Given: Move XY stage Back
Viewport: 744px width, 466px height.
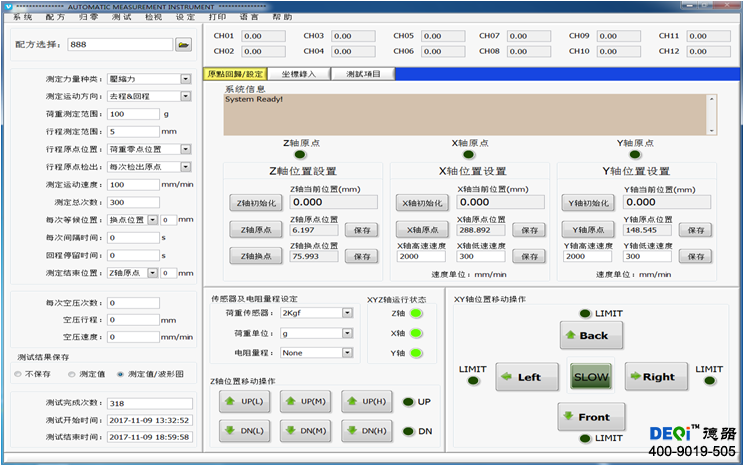Looking at the screenshot, I should coord(591,336).
